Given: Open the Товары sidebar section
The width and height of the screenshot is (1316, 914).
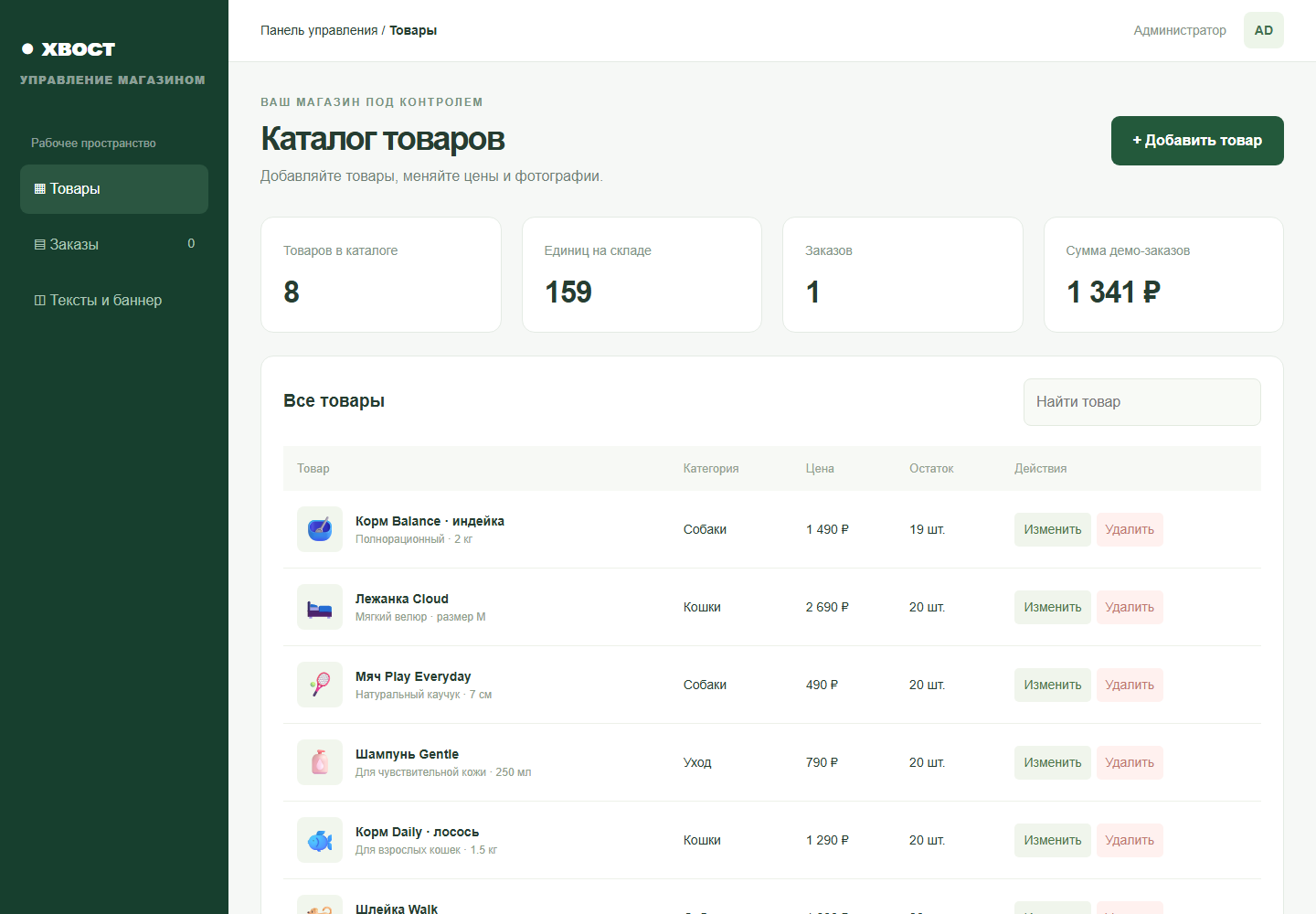Looking at the screenshot, I should pyautogui.click(x=114, y=189).
